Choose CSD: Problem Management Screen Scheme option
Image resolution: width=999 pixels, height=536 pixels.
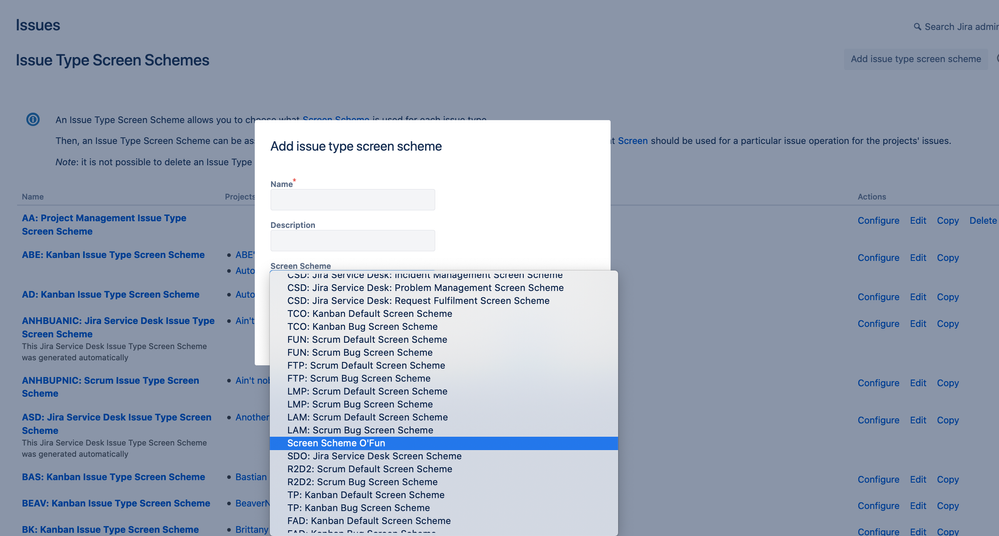443,288
